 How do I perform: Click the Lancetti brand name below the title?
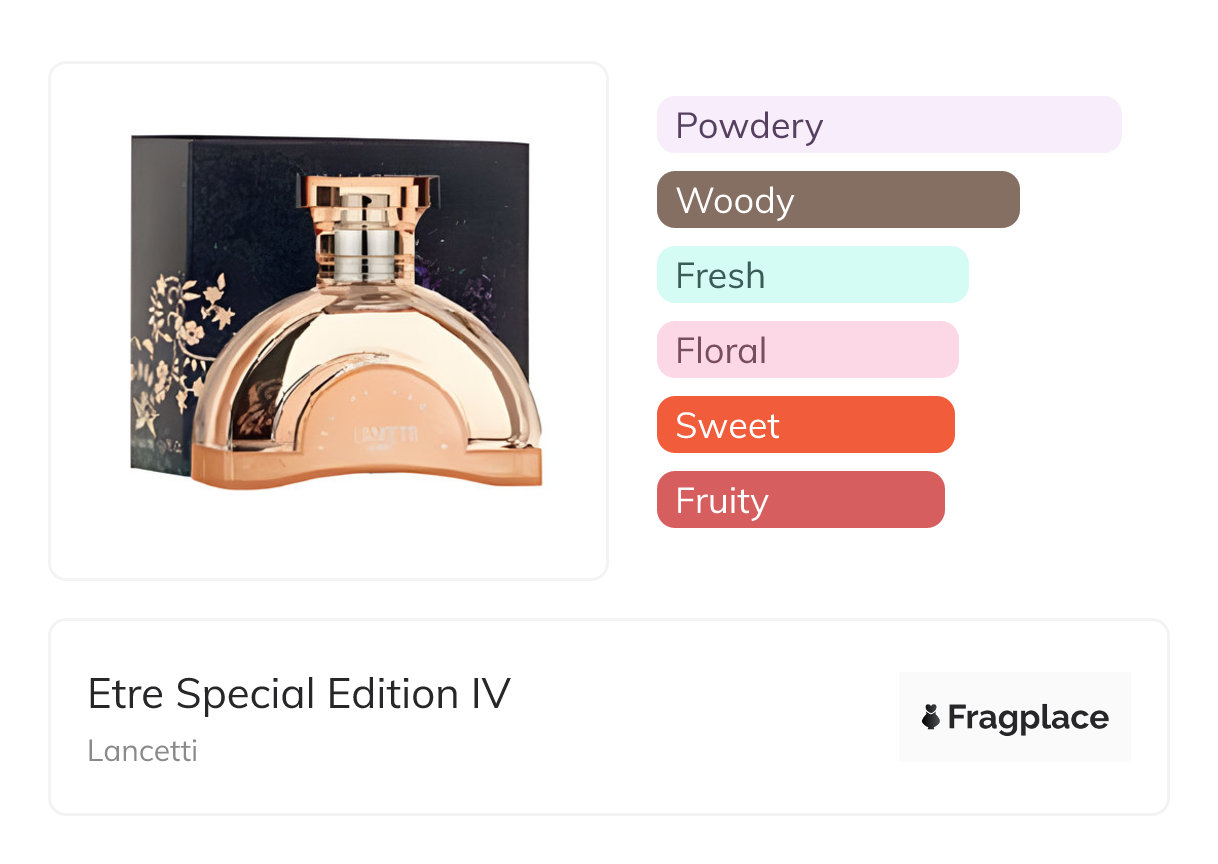pos(142,751)
